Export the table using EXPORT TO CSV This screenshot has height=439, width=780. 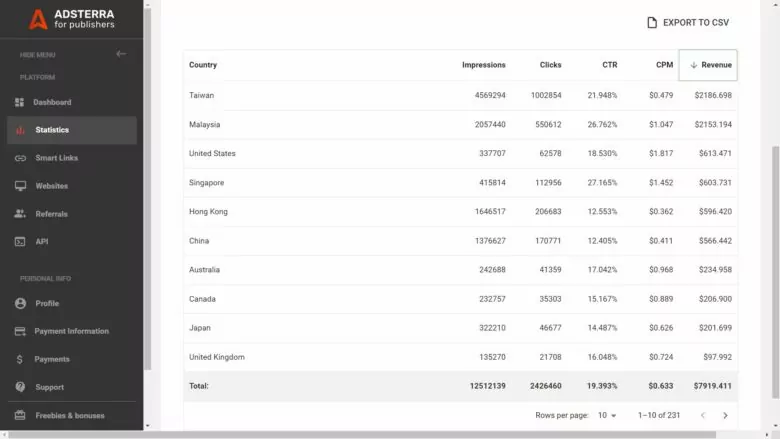688,22
